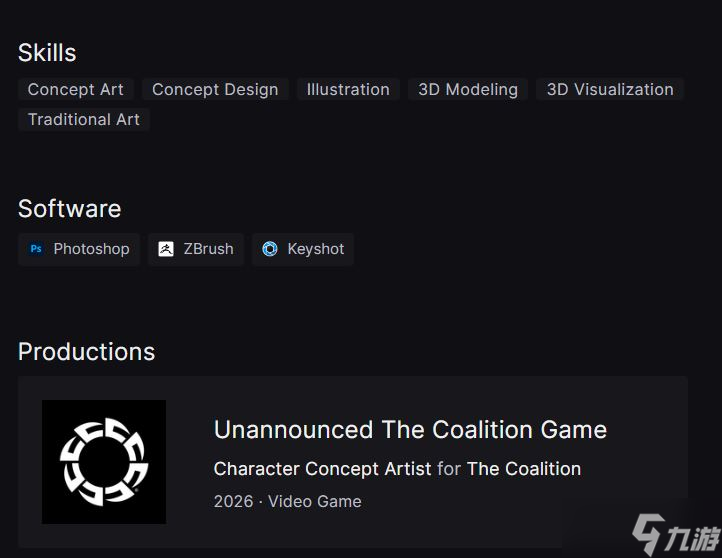Select the Concept Design skill tag
The image size is (722, 558).
215,89
